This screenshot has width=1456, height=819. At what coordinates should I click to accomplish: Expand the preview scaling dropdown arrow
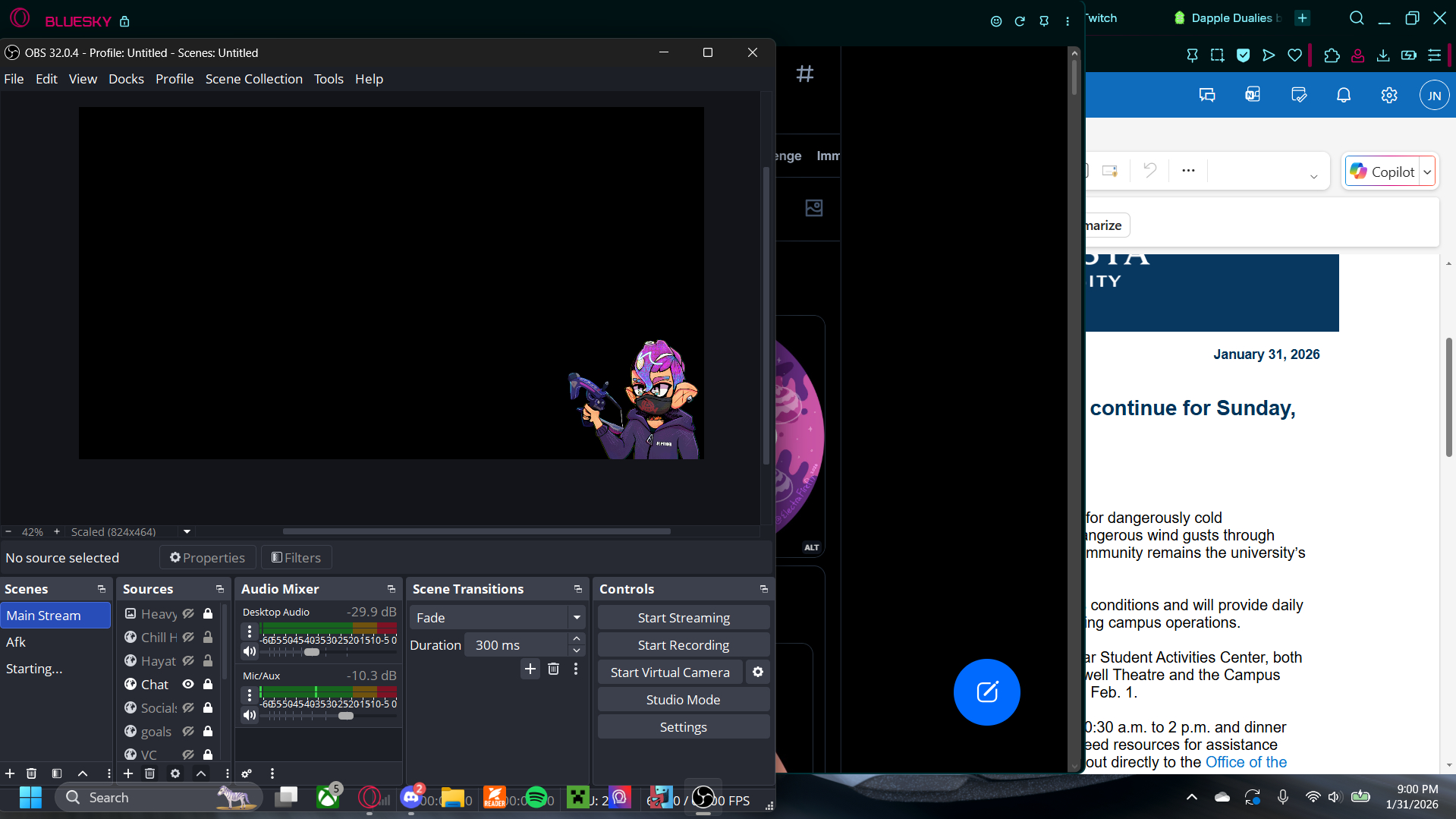(x=187, y=532)
